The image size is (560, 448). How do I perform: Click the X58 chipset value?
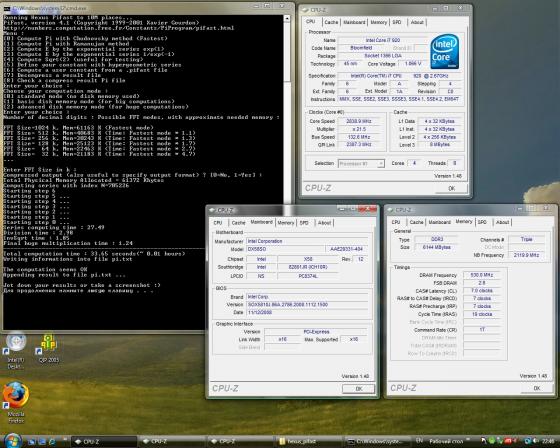tap(308, 259)
